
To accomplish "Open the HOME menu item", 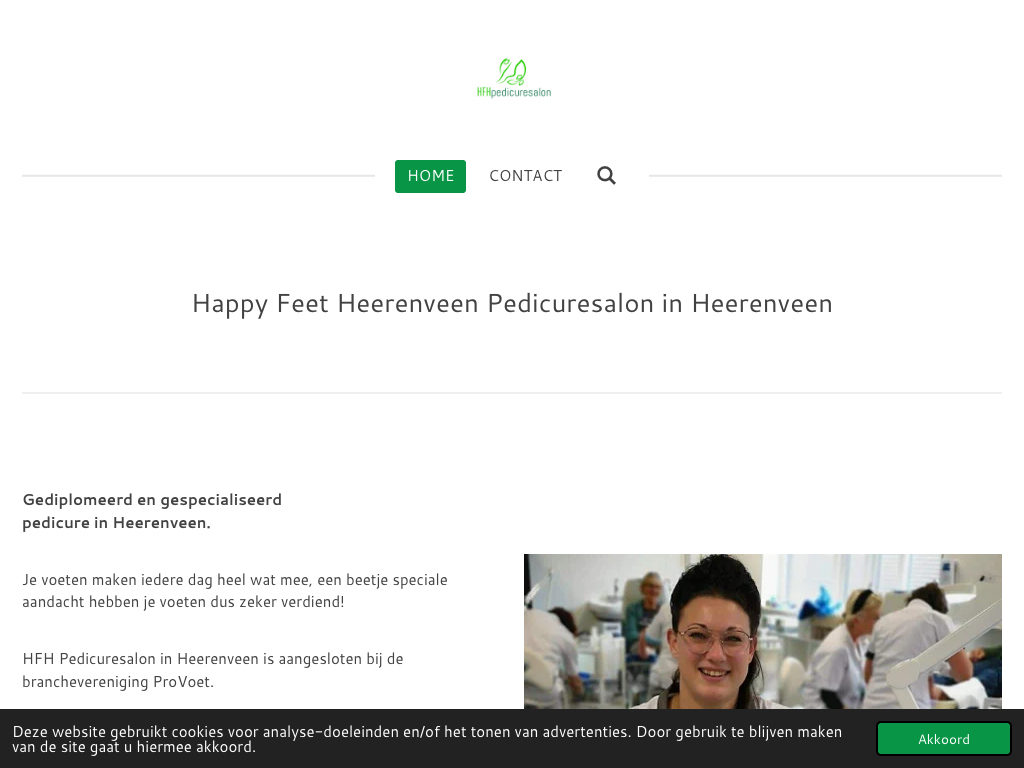I will click(430, 176).
